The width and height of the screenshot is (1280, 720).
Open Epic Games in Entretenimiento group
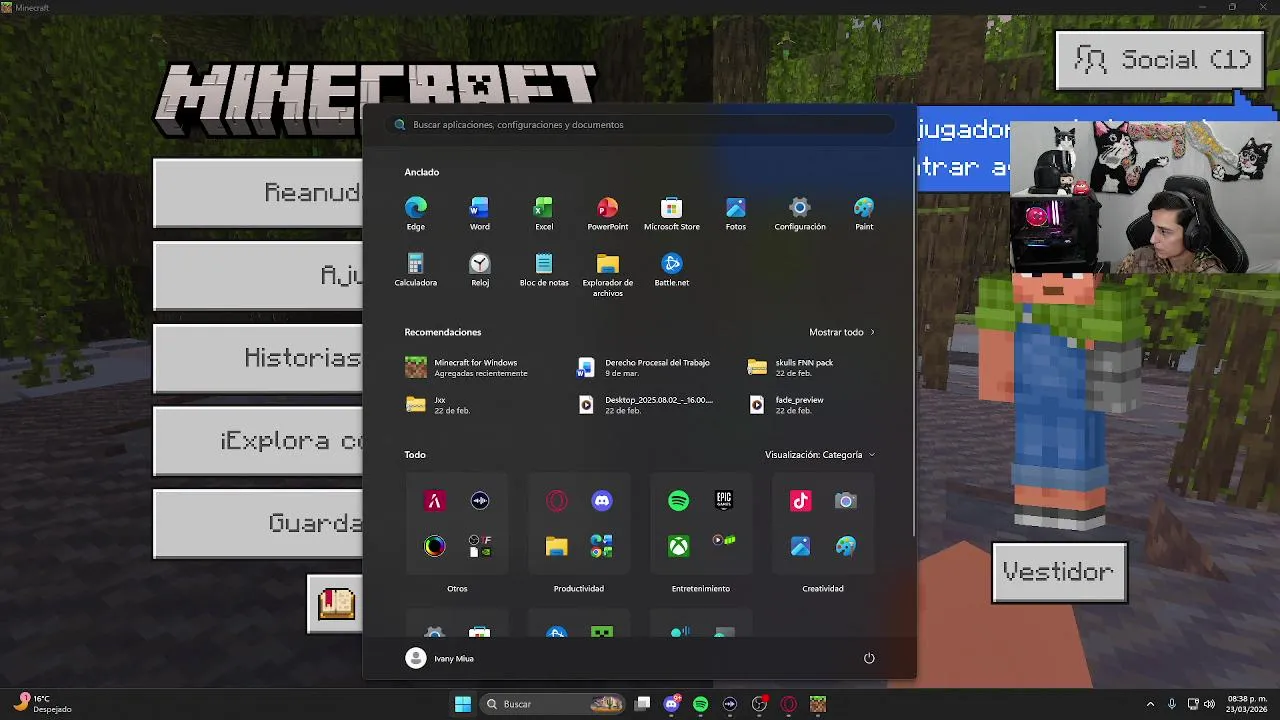724,501
